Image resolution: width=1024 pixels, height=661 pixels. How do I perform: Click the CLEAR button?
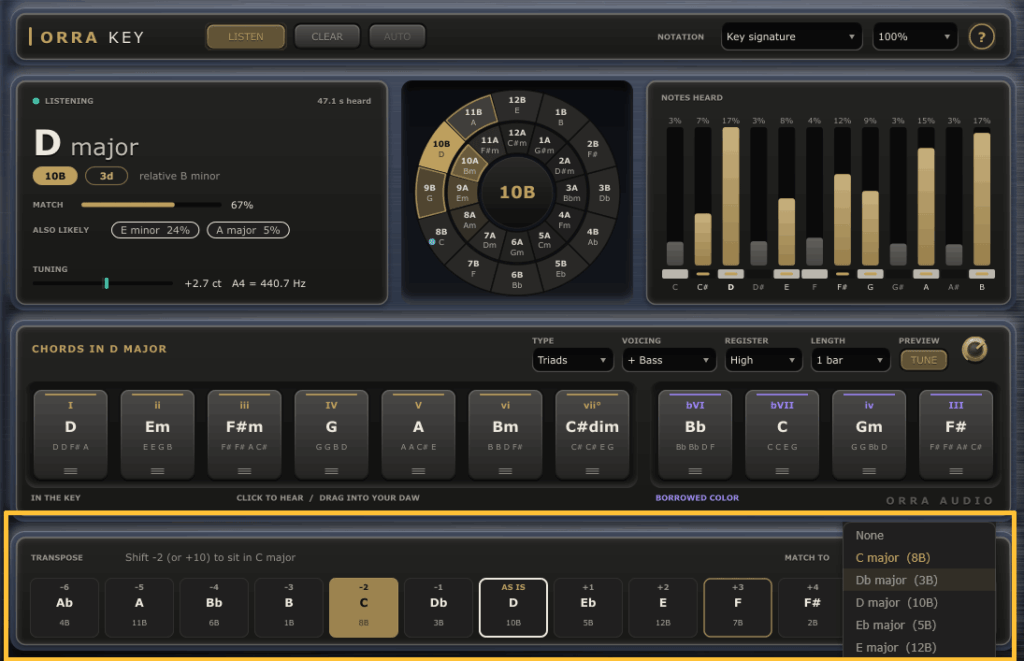click(327, 37)
